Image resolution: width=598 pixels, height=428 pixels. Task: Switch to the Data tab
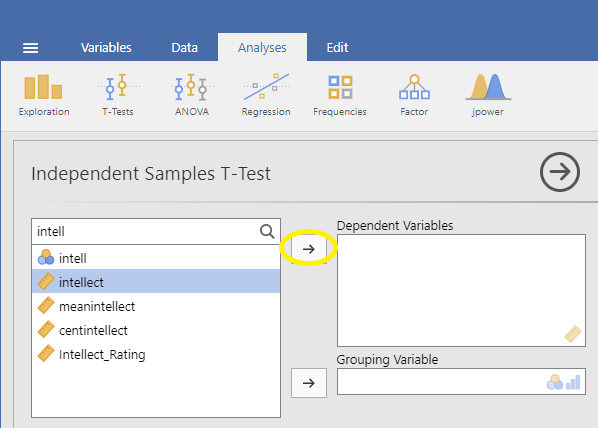pyautogui.click(x=185, y=48)
